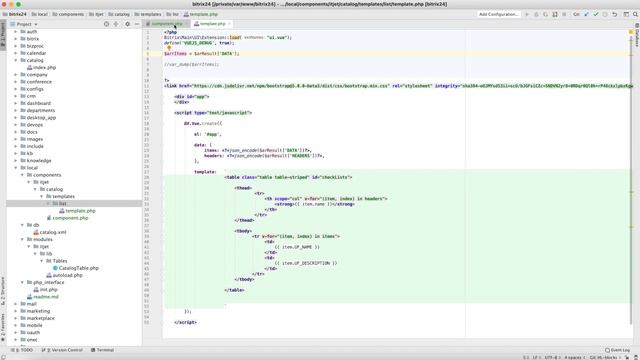Screen dimensions: 640x360
Task: Collapse the local folder
Action: coord(16,168)
